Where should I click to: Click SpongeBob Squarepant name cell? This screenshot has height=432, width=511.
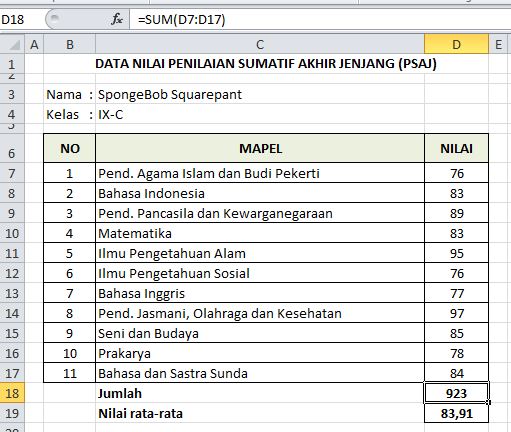[260, 94]
